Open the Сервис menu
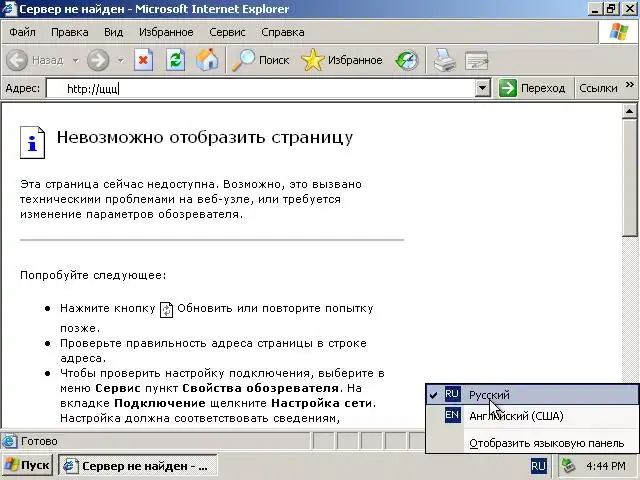The image size is (640, 480). [227, 32]
